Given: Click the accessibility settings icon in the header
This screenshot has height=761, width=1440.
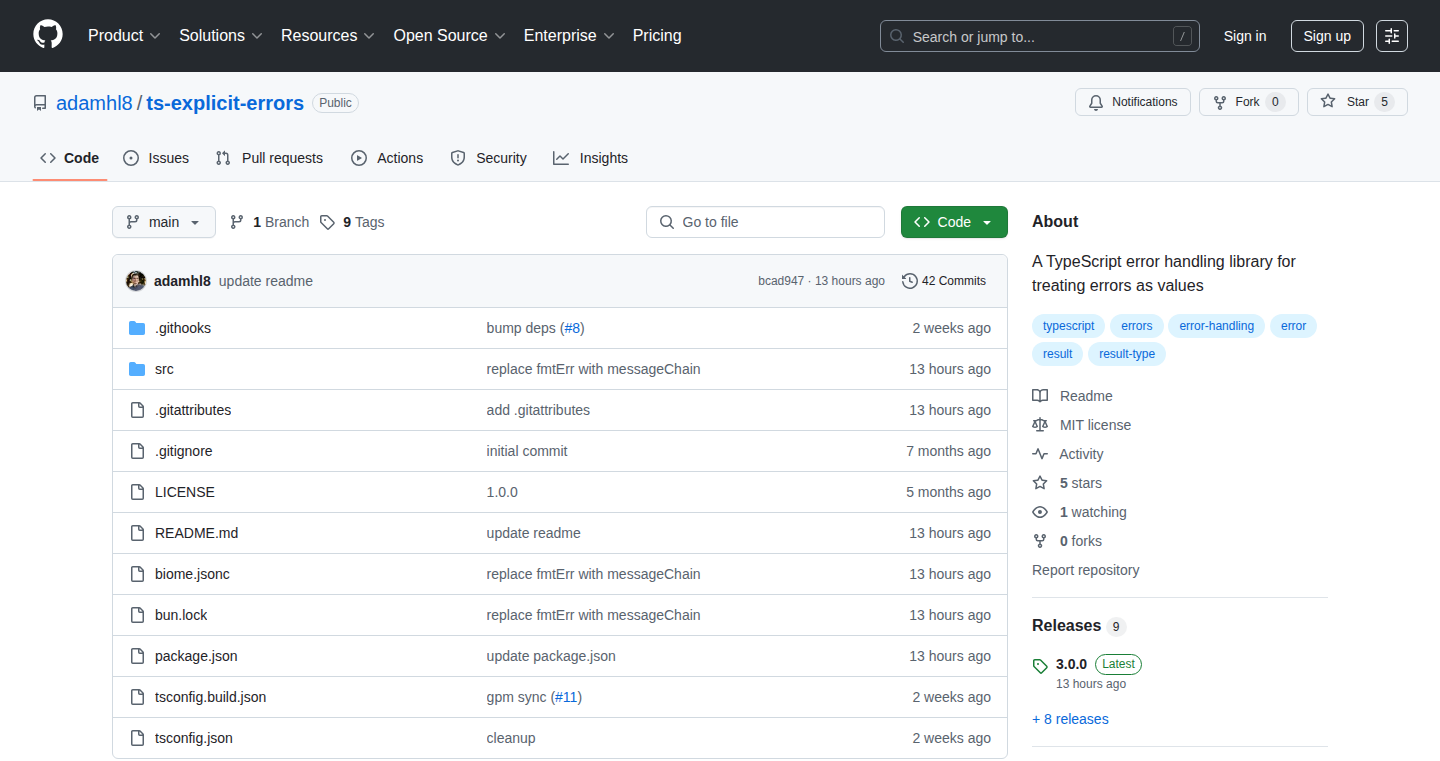Looking at the screenshot, I should click(1392, 36).
